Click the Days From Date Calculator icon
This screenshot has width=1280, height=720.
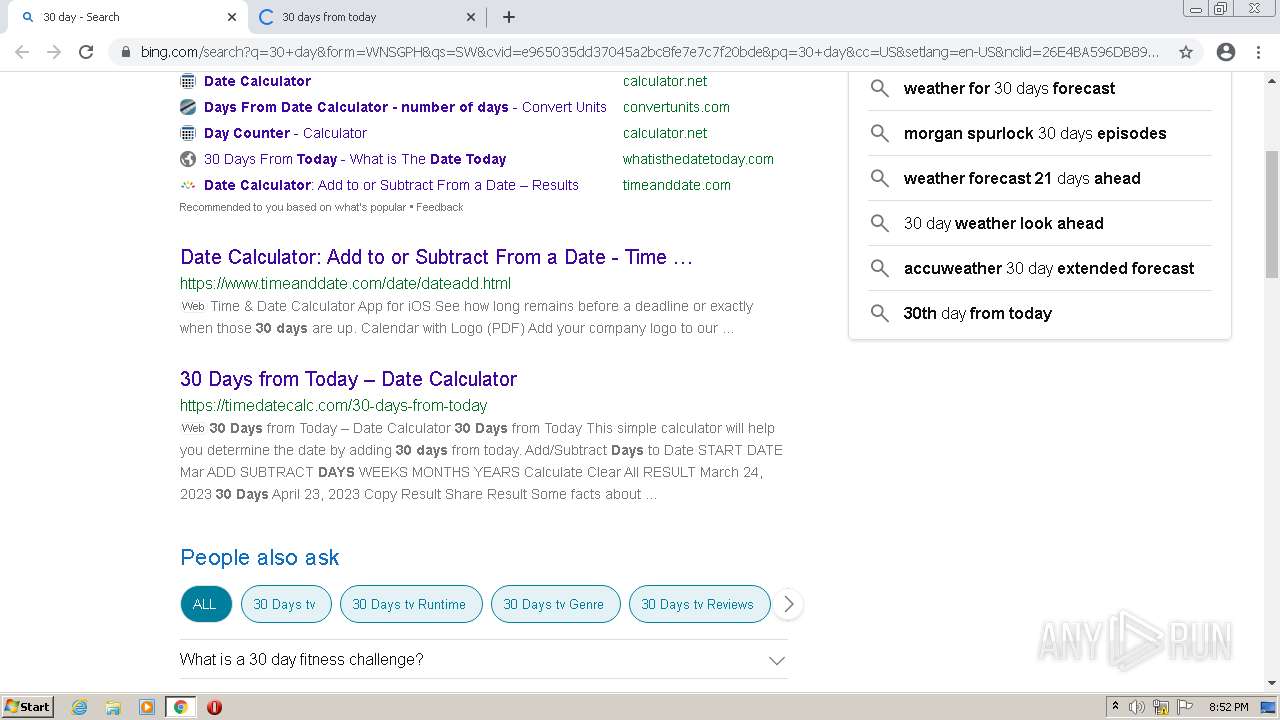point(187,107)
